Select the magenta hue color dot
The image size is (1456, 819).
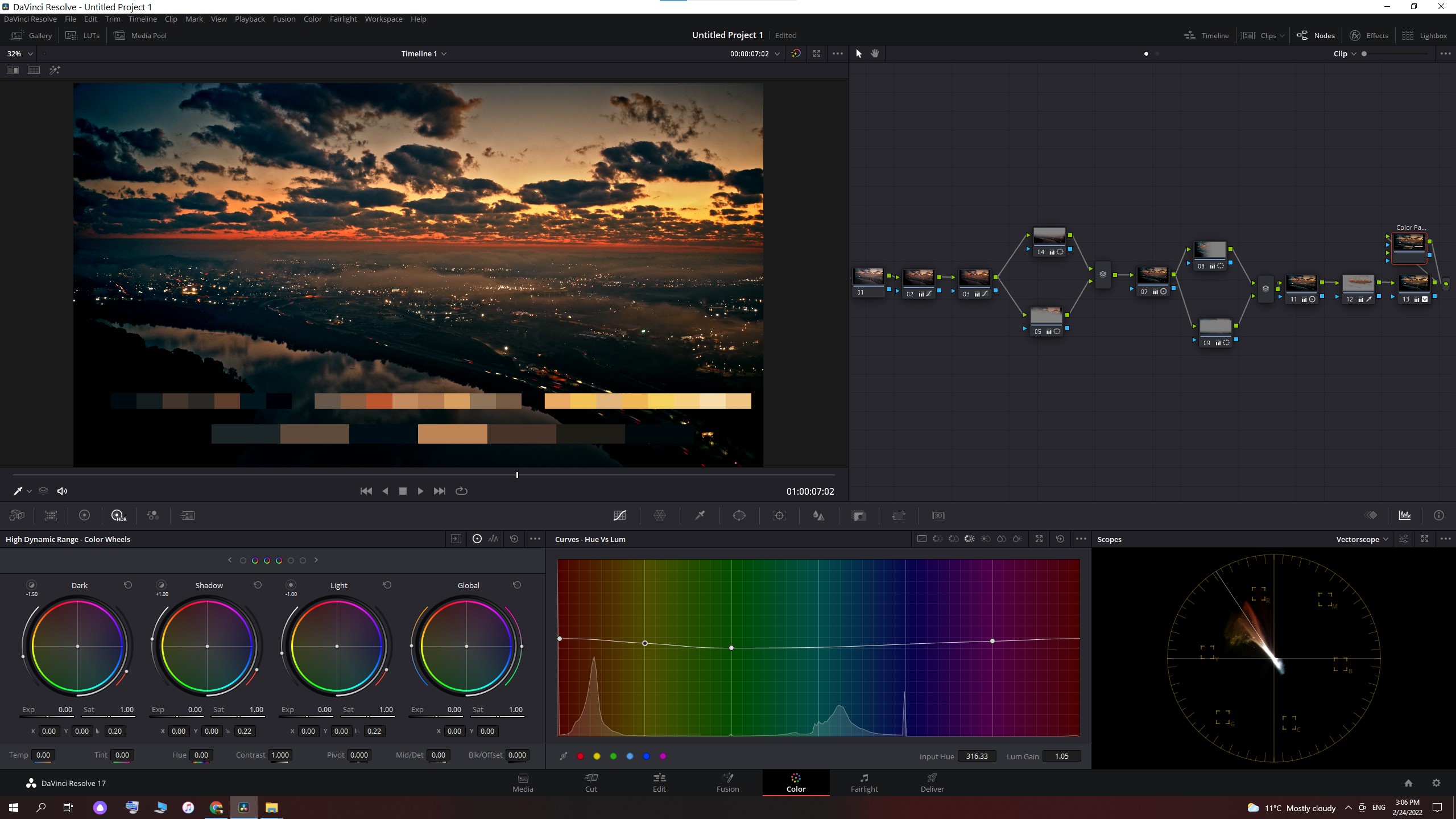[663, 756]
